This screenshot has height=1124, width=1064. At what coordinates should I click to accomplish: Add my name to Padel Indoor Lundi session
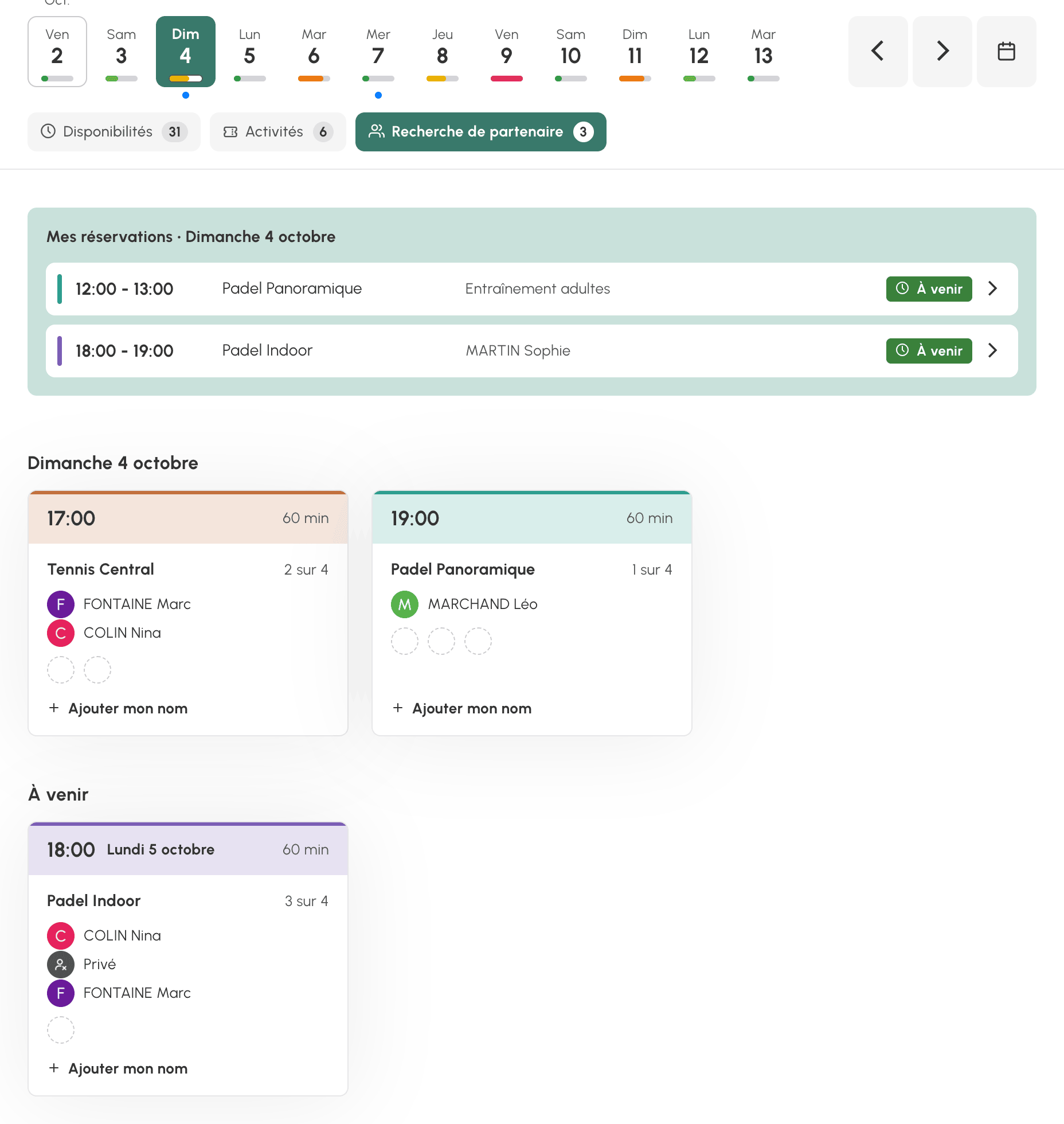point(118,1068)
